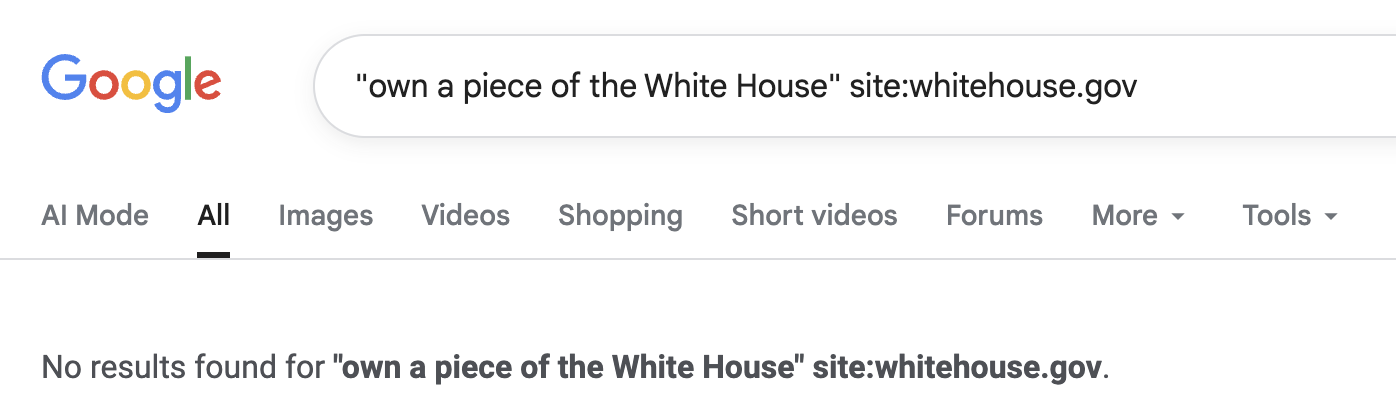Switch to Short videos tab
Viewport: 1396px width, 404px height.
tap(814, 215)
